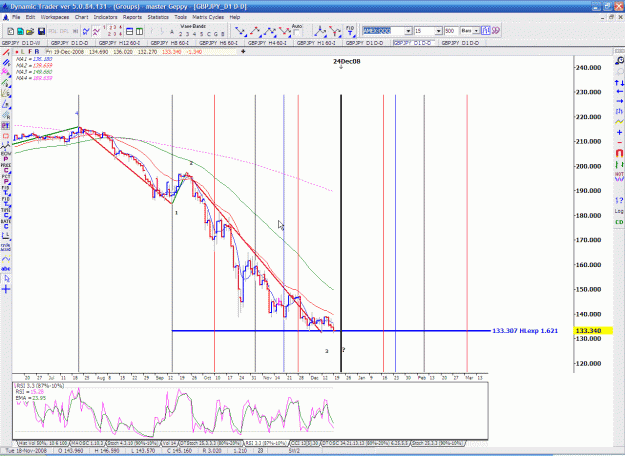This screenshot has width=625, height=456.
Task: Toggle Vase Bands option C
Action: click(x=208, y=34)
